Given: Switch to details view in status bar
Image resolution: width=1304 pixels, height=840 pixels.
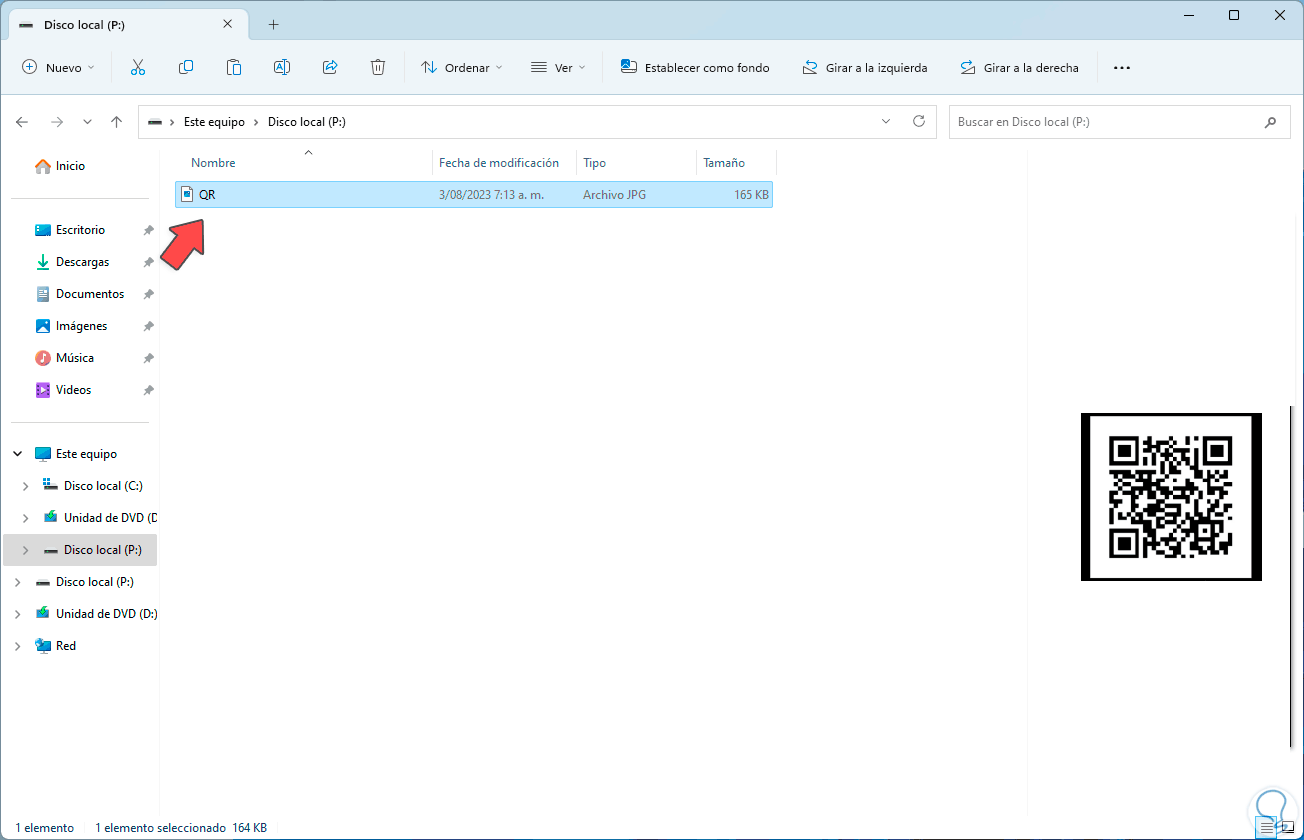Looking at the screenshot, I should 1267,828.
